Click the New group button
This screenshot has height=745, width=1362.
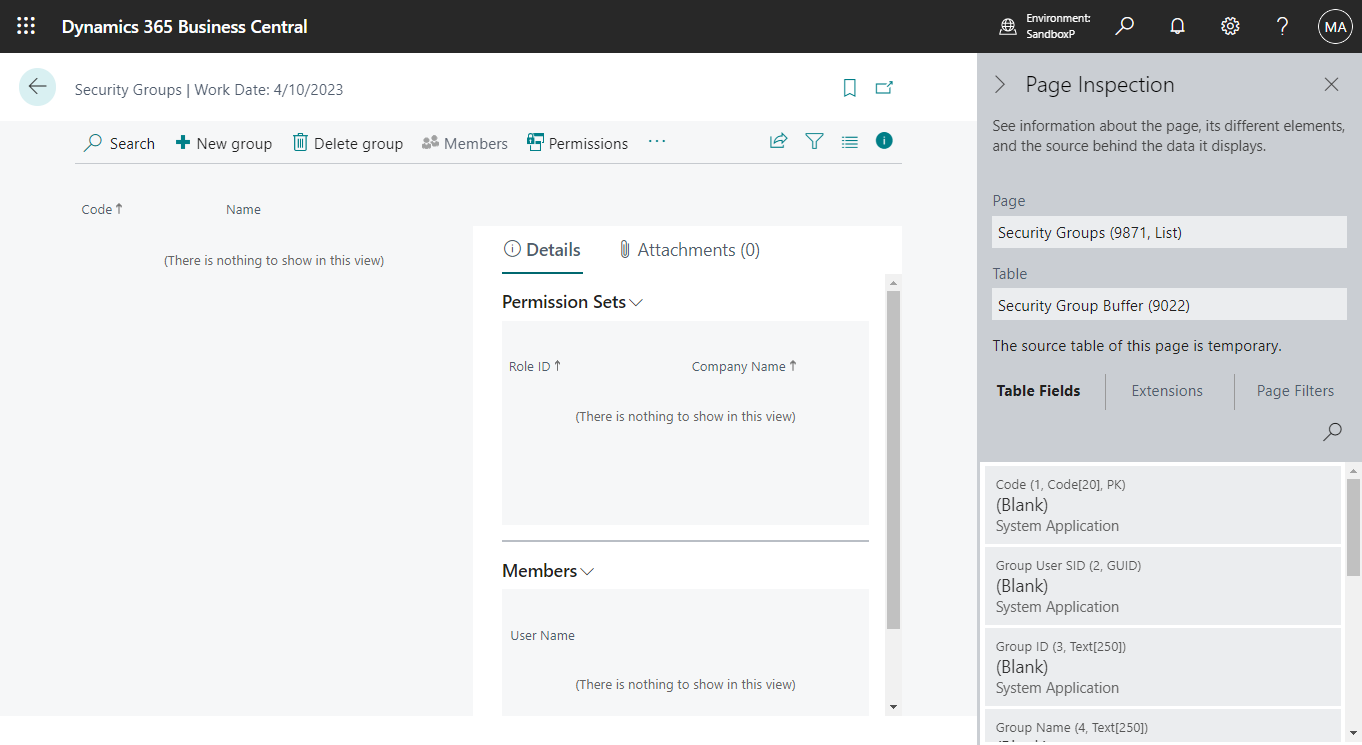[224, 143]
